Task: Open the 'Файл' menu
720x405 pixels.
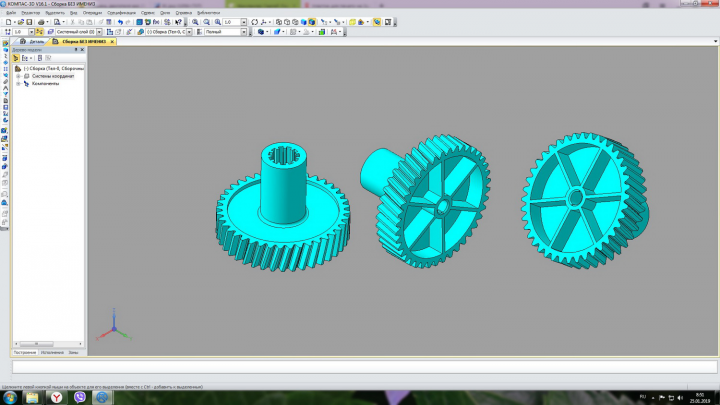Action: [11, 13]
